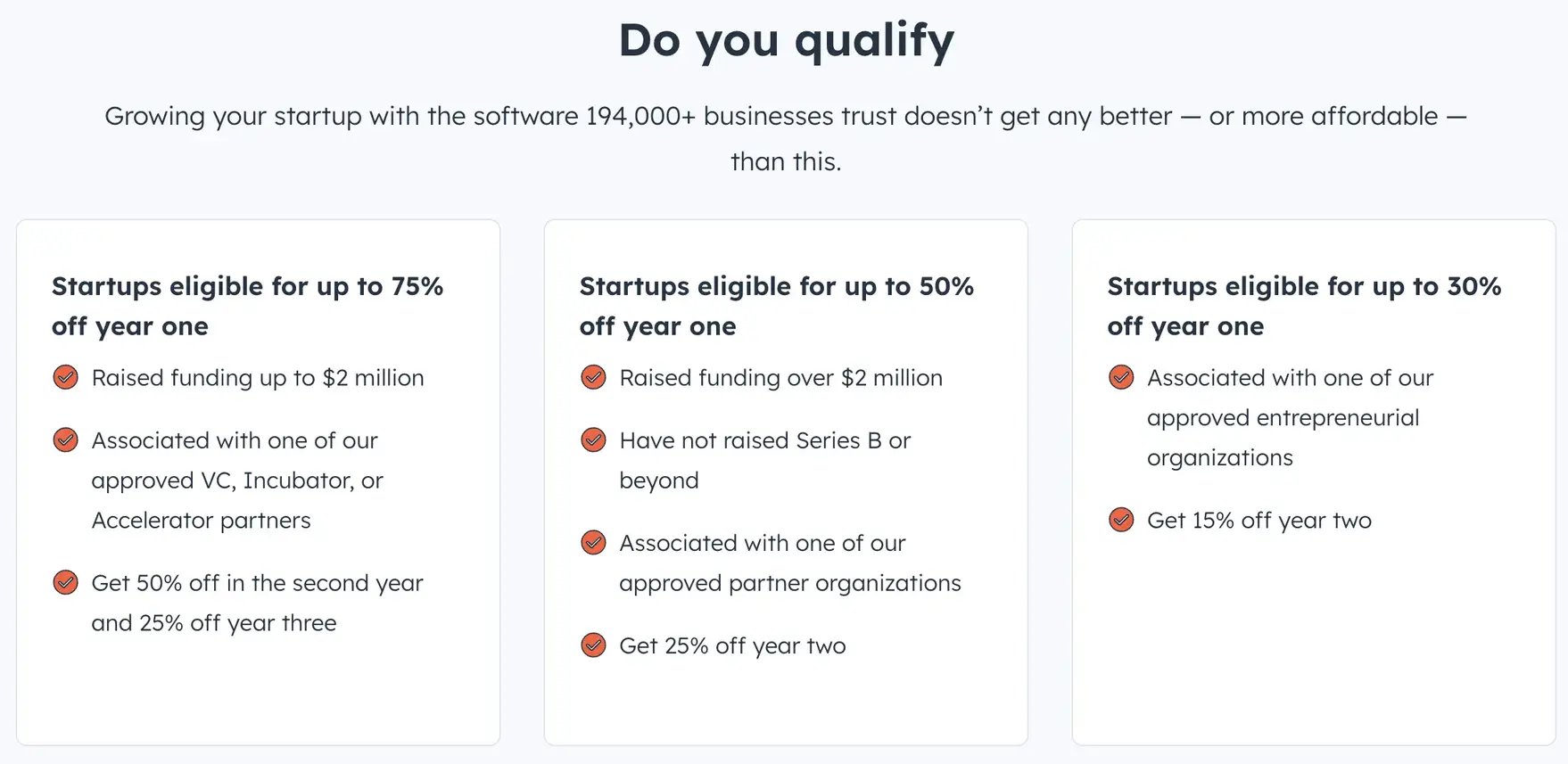Click the checkmark beside "Get 50% off in the second year"
The height and width of the screenshot is (764, 1568).
point(65,582)
